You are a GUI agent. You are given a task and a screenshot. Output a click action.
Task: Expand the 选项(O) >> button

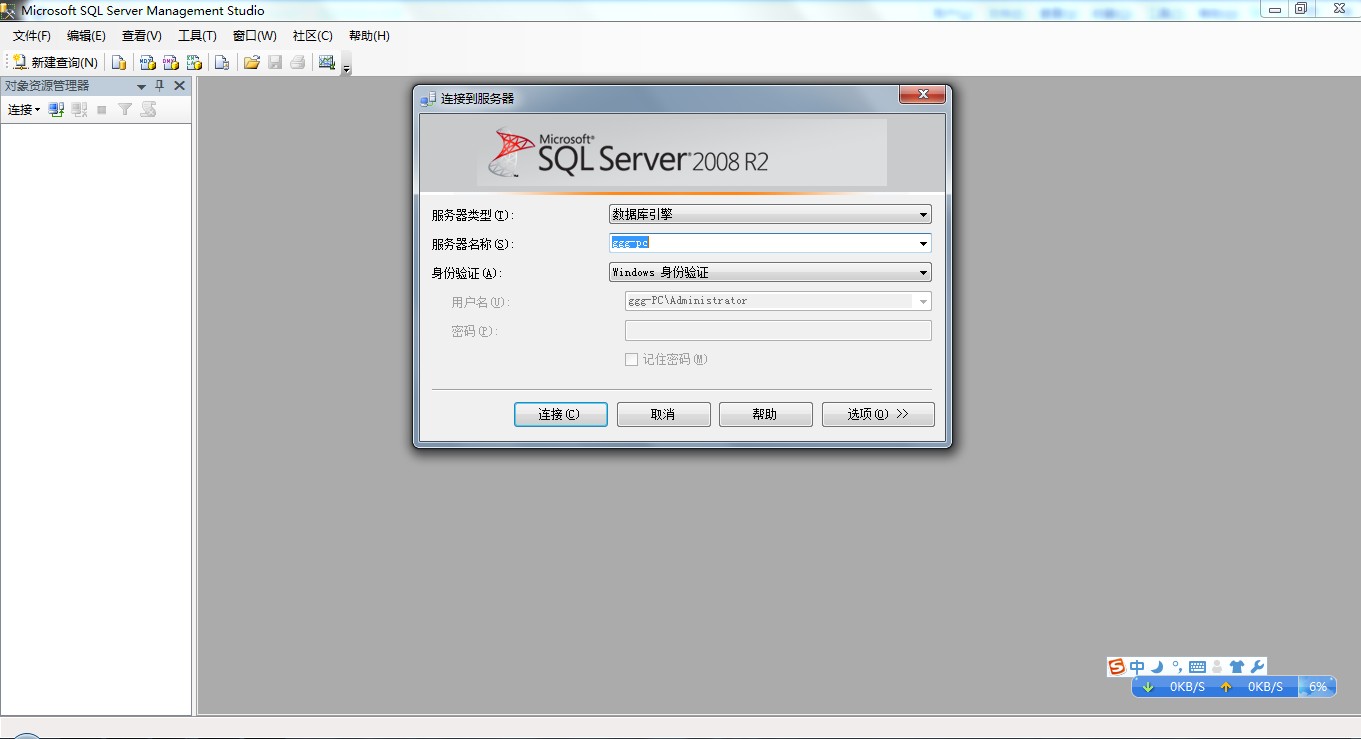(878, 414)
